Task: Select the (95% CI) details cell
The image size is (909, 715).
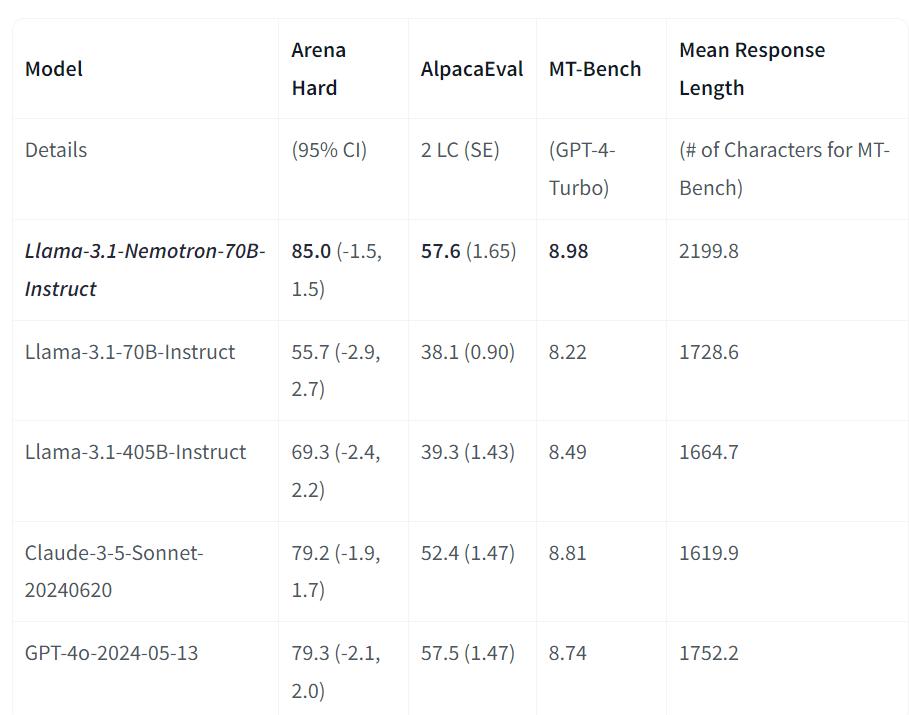Action: [329, 150]
